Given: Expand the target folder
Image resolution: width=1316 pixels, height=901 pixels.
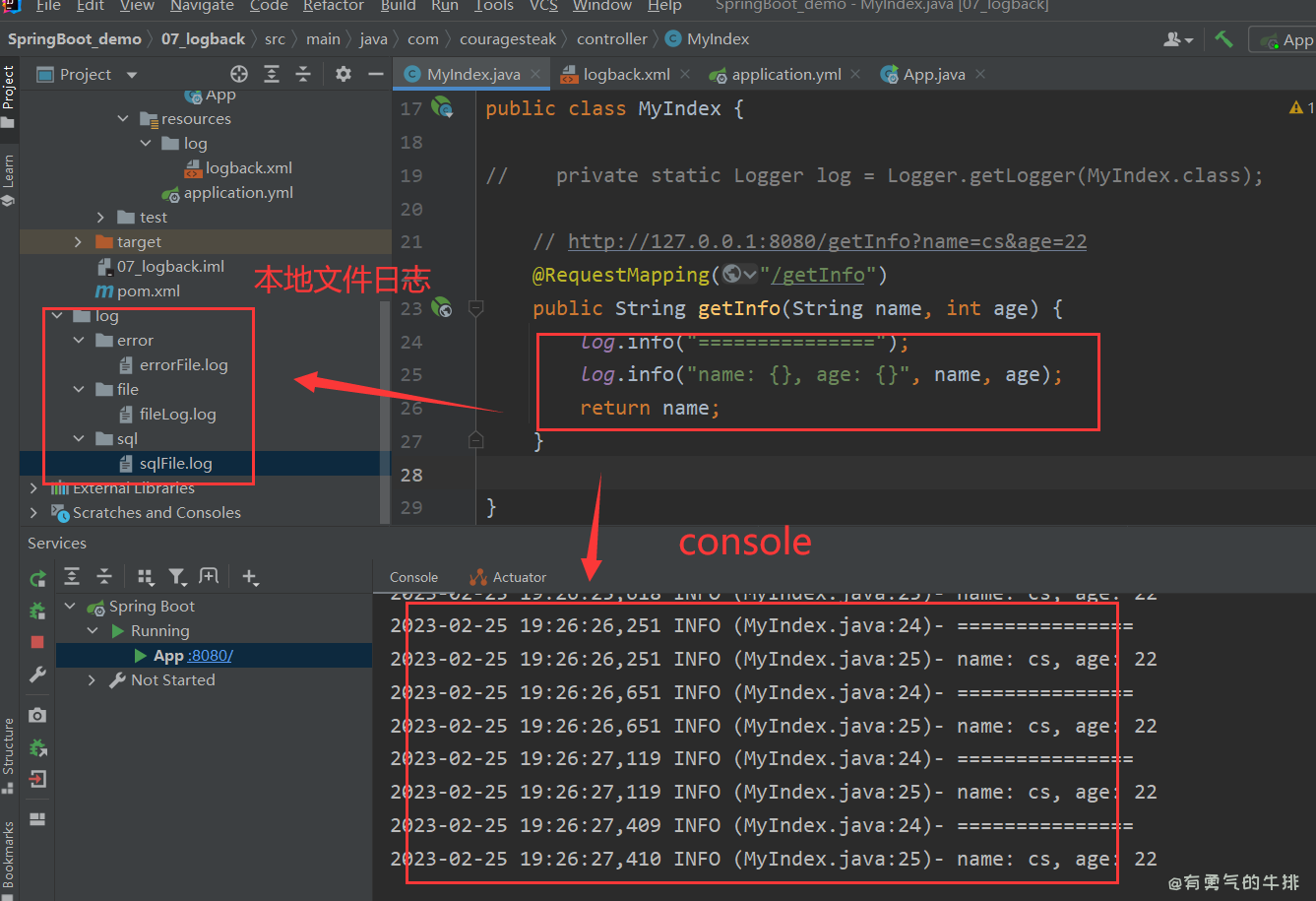Looking at the screenshot, I should coord(78,242).
